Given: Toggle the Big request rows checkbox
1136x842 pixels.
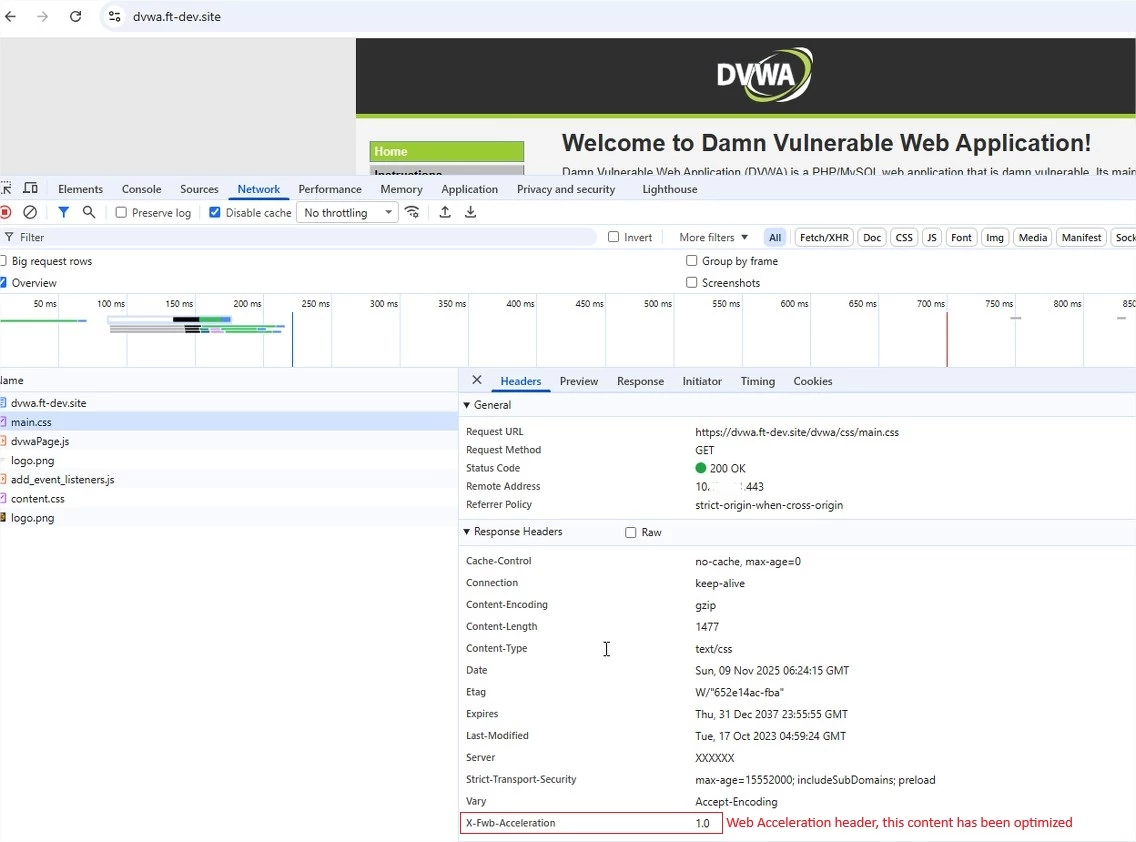Looking at the screenshot, I should pyautogui.click(x=3, y=261).
